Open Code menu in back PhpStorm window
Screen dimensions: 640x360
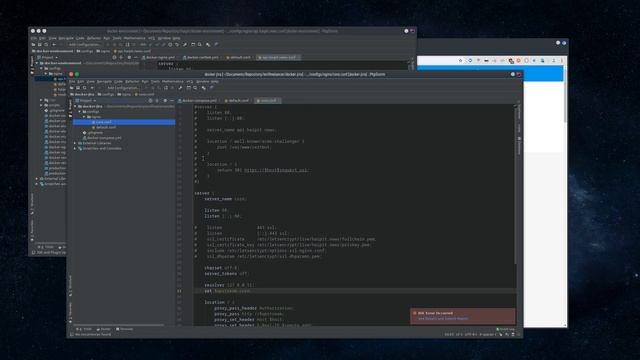[x=80, y=38]
